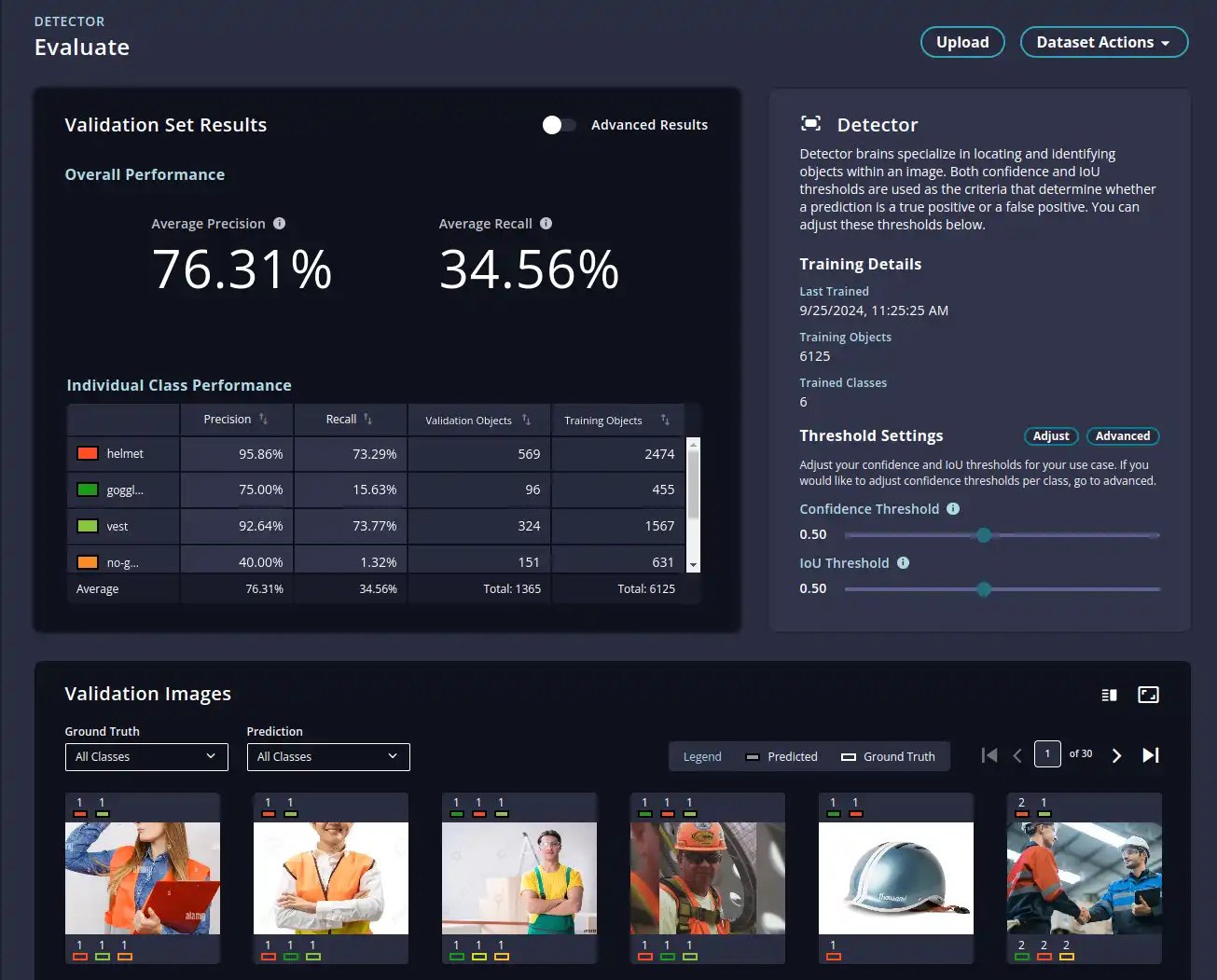Open the Ground Truth classes dropdown
Screen dimensions: 1217x980
(x=146, y=757)
